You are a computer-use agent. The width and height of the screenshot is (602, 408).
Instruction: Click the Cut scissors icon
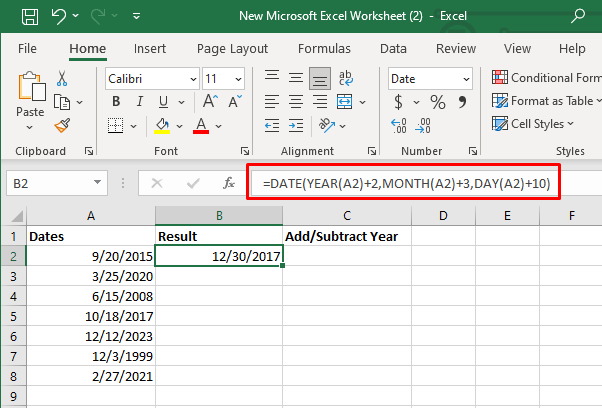[62, 78]
